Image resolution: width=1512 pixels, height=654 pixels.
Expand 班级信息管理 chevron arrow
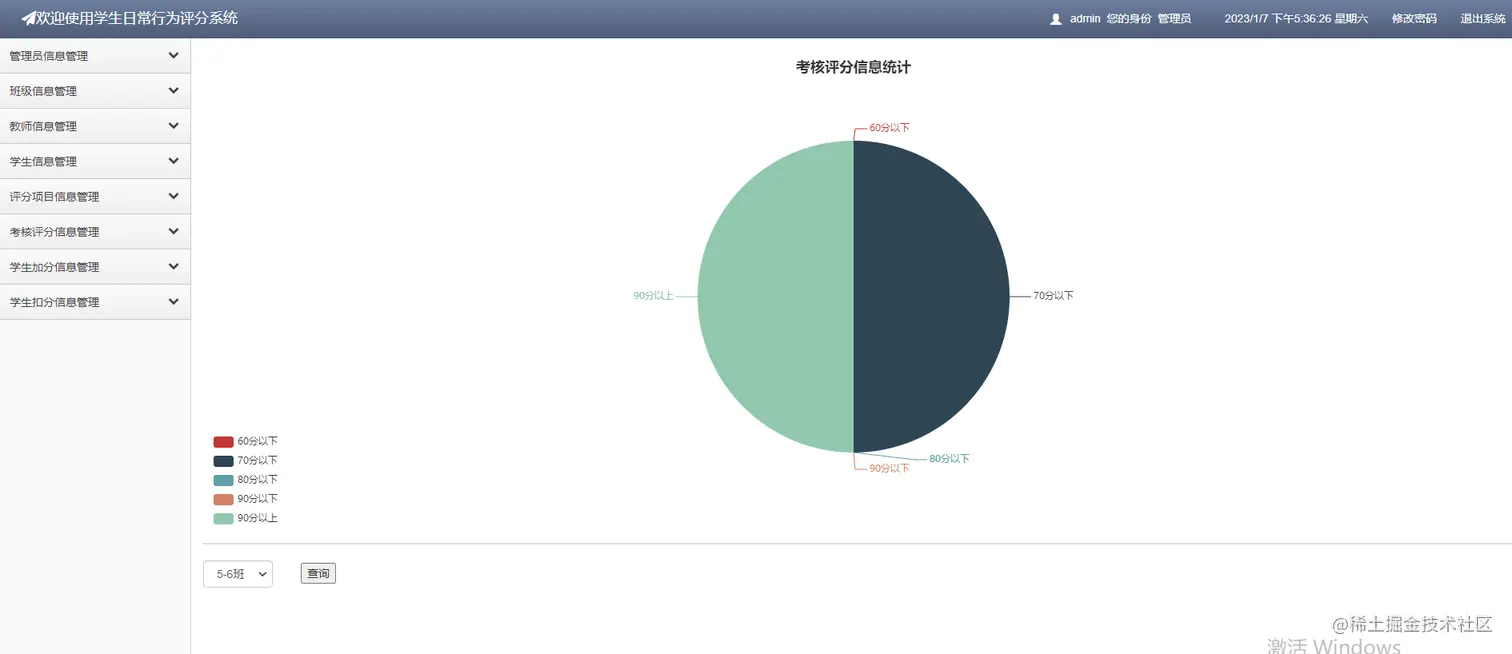(174, 91)
